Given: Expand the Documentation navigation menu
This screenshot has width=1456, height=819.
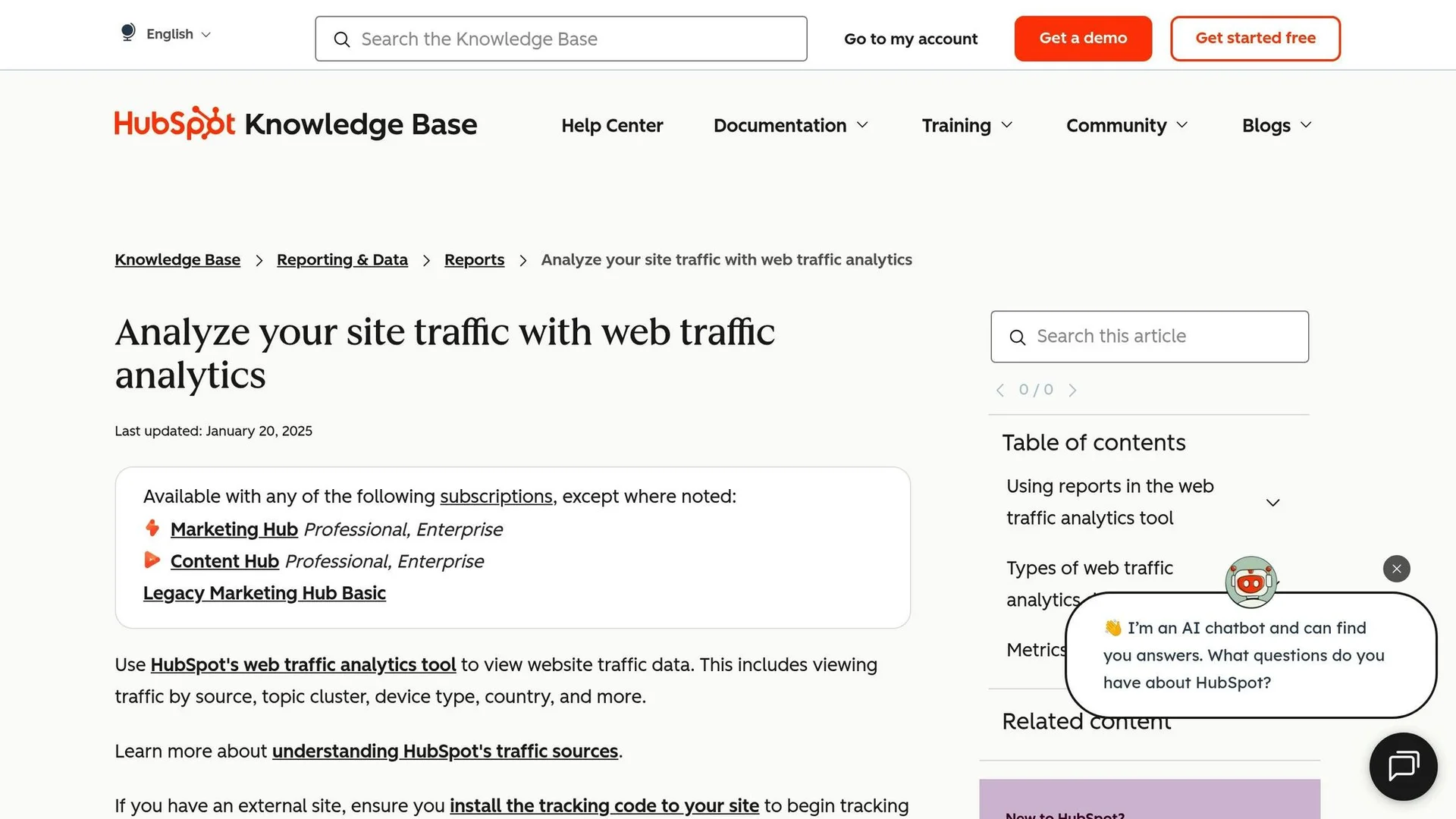Looking at the screenshot, I should tap(790, 125).
